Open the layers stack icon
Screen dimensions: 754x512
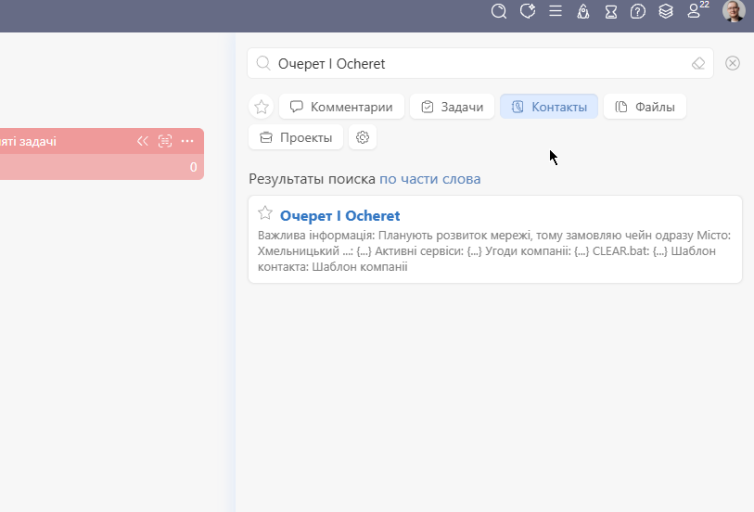[666, 11]
